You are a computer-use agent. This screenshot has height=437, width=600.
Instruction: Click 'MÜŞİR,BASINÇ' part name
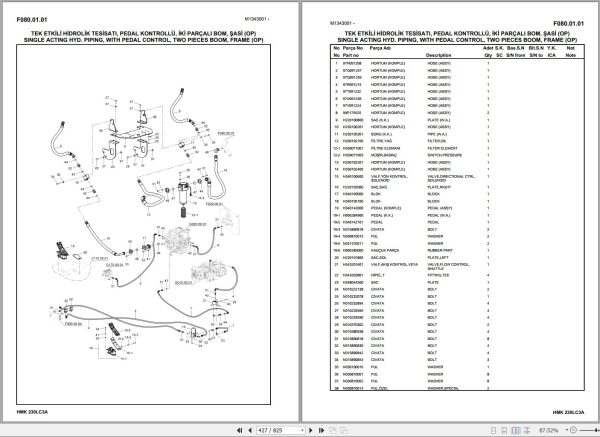[384, 155]
